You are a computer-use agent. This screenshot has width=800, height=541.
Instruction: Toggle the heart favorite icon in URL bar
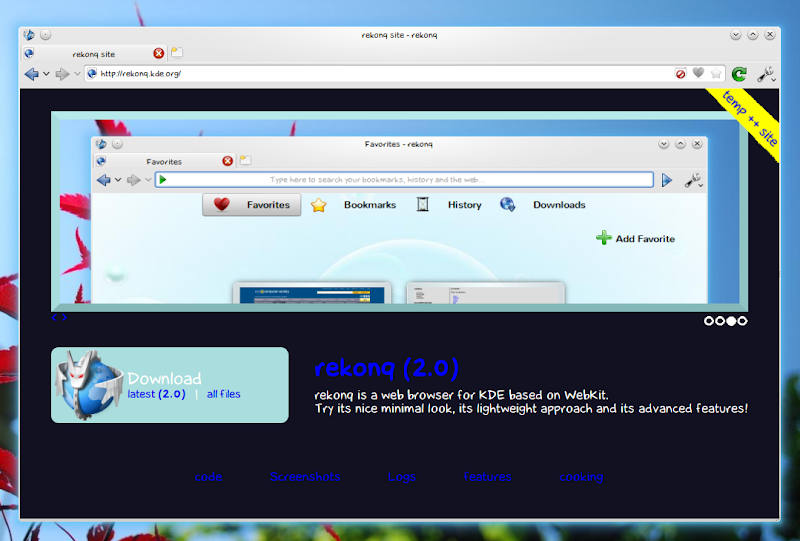[x=698, y=73]
